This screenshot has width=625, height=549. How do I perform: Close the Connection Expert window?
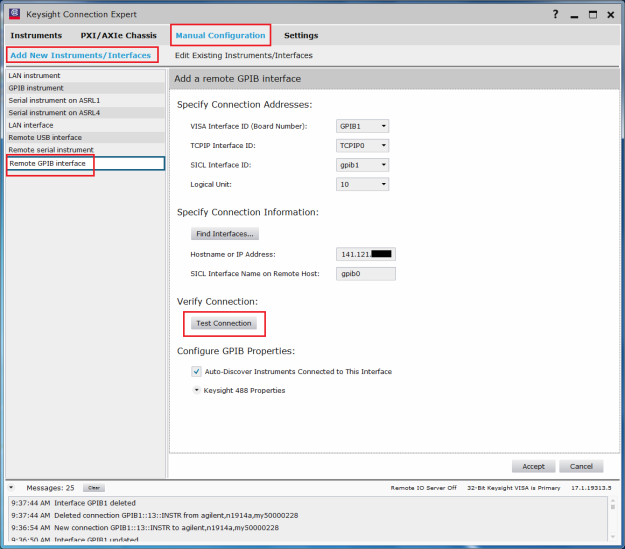tap(609, 14)
